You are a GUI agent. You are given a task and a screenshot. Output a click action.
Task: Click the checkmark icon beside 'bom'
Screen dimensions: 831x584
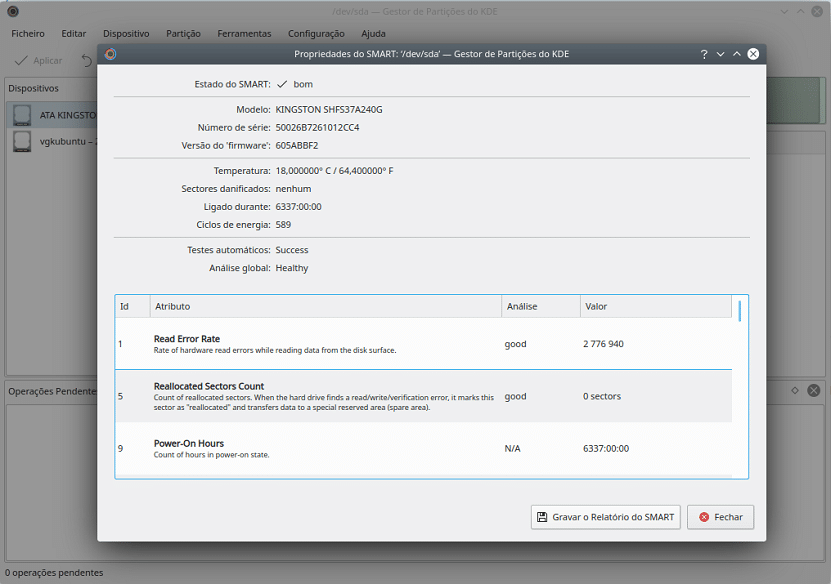[x=282, y=84]
